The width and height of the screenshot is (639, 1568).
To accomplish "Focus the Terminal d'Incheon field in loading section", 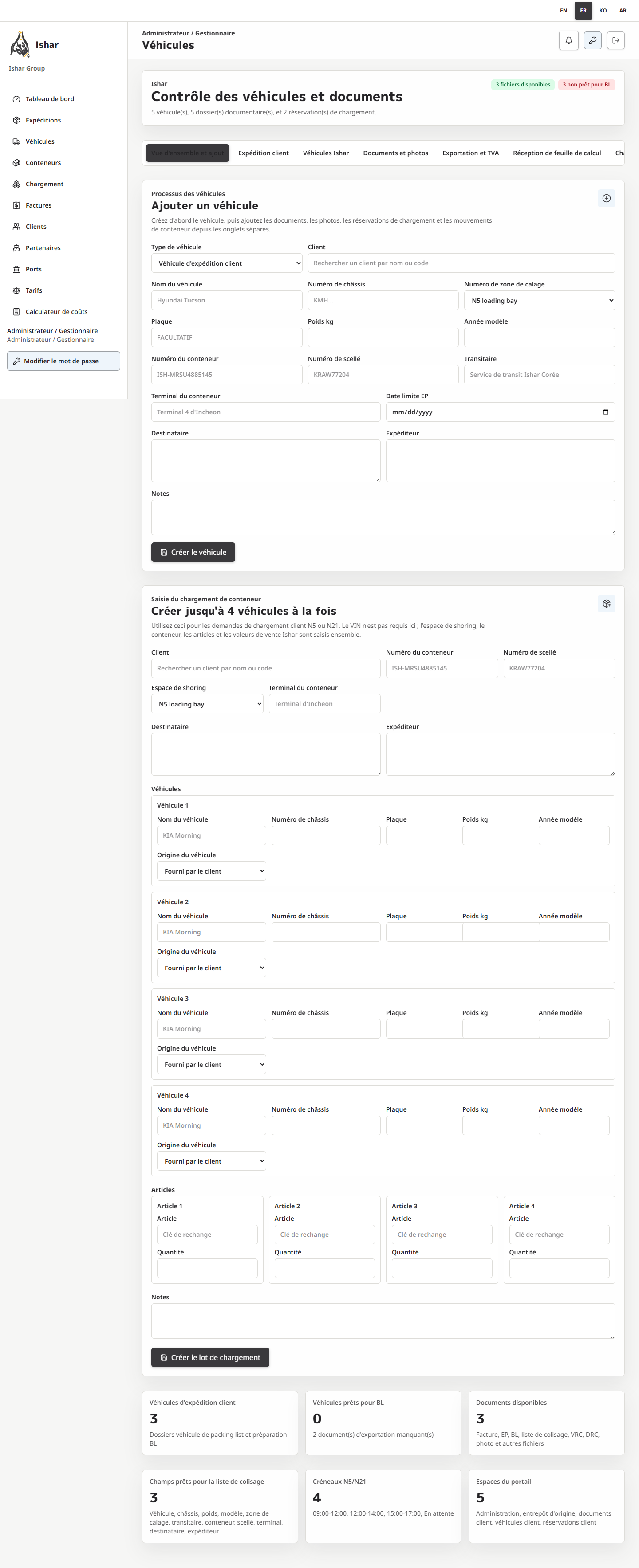I will (x=324, y=704).
